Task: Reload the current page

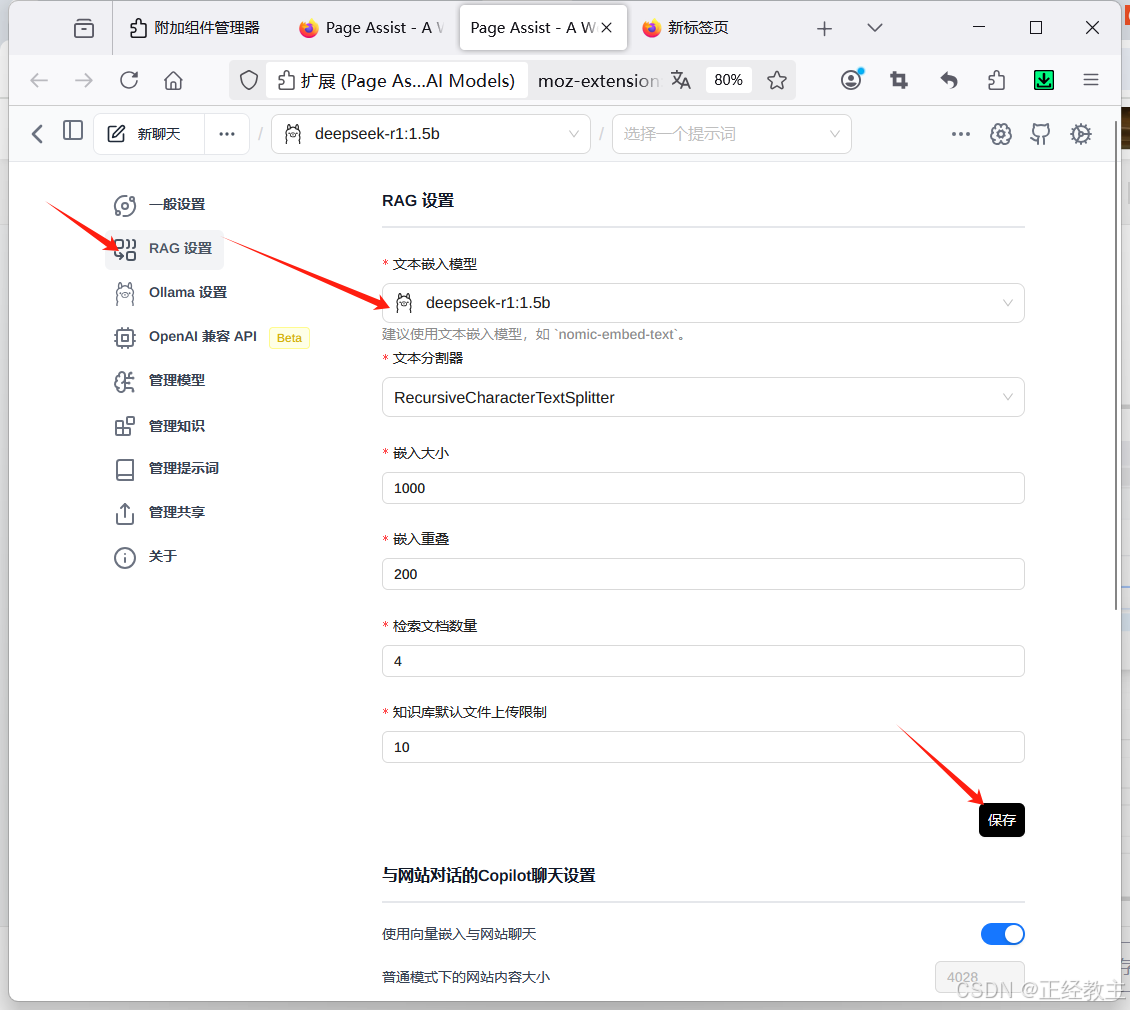Action: [x=129, y=80]
